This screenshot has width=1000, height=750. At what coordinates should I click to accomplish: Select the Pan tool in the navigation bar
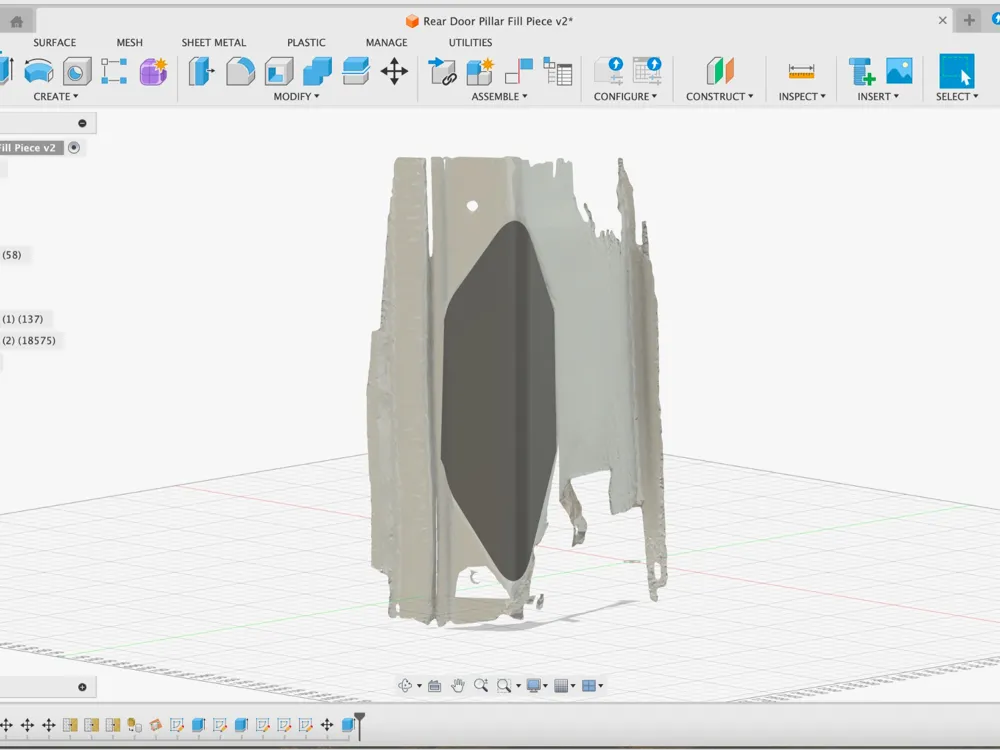click(458, 686)
